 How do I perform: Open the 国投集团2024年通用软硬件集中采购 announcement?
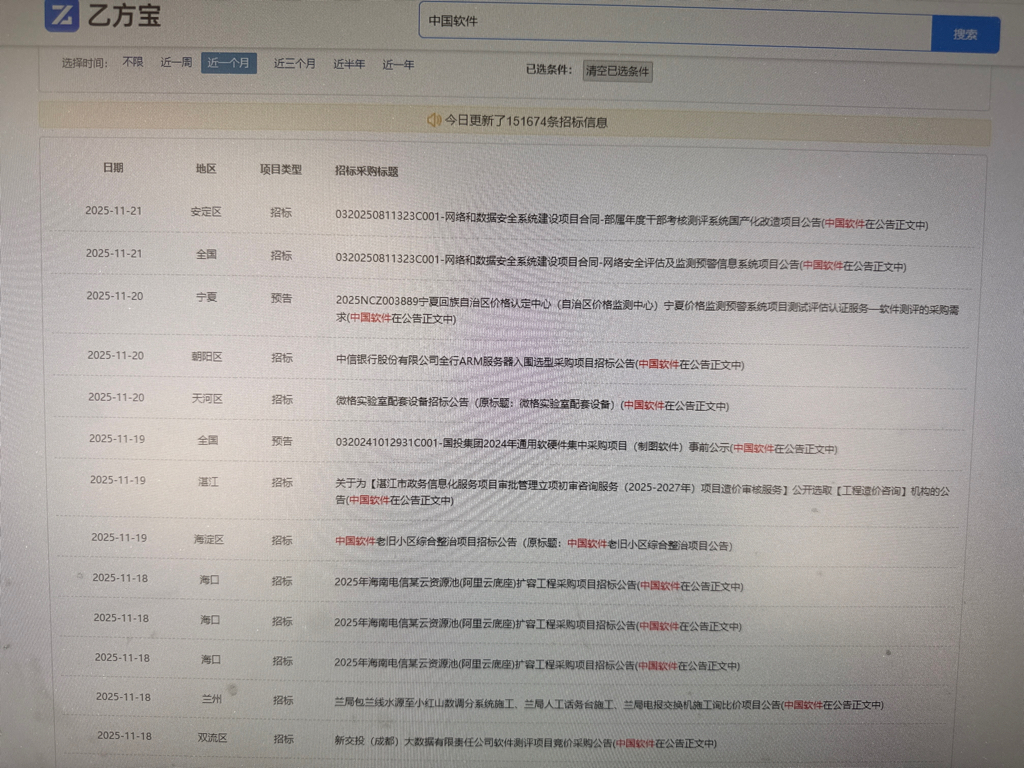coord(586,445)
